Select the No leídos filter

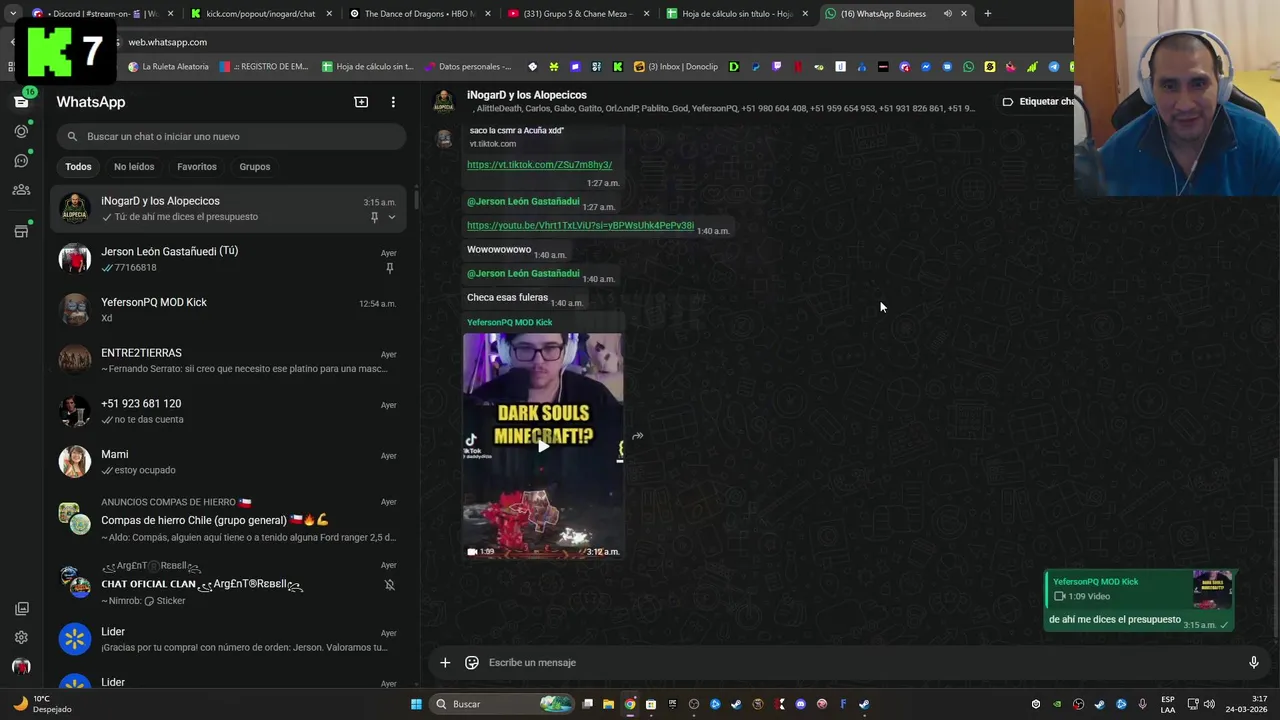pyautogui.click(x=134, y=167)
